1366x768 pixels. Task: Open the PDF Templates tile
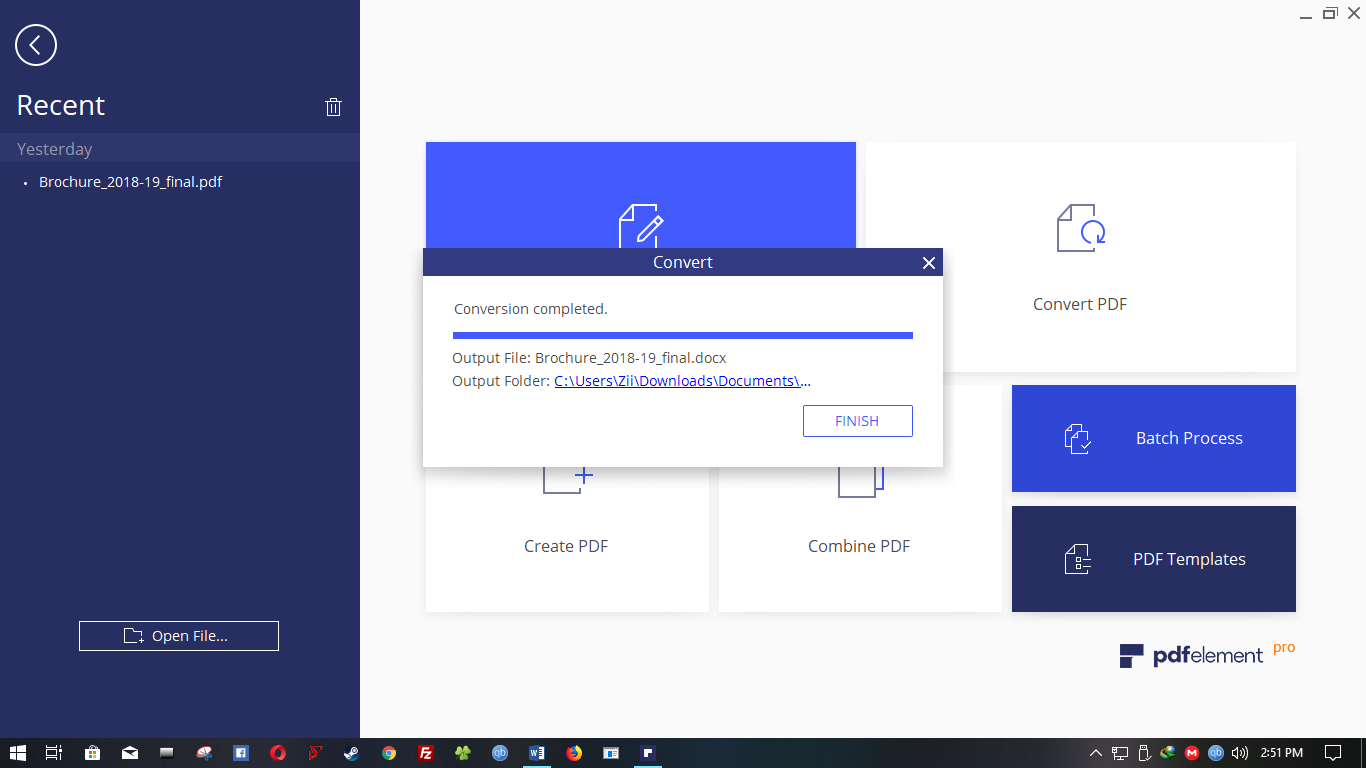pos(1154,559)
